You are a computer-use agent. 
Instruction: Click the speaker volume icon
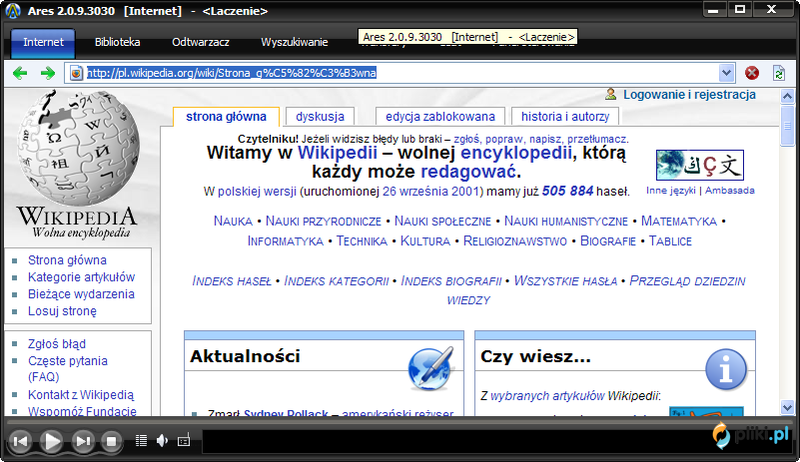pyautogui.click(x=162, y=441)
